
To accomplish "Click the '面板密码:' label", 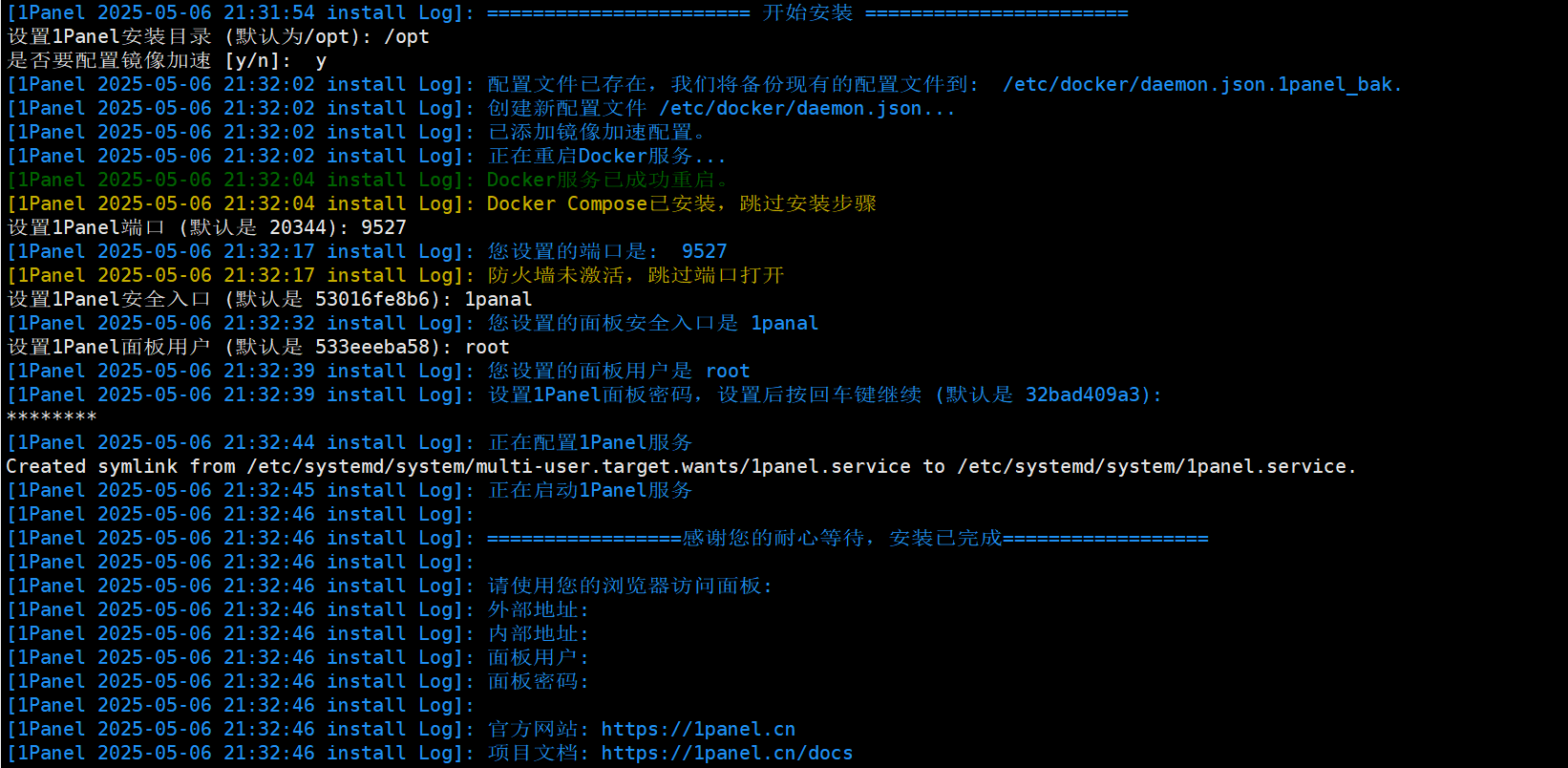I will click(539, 681).
